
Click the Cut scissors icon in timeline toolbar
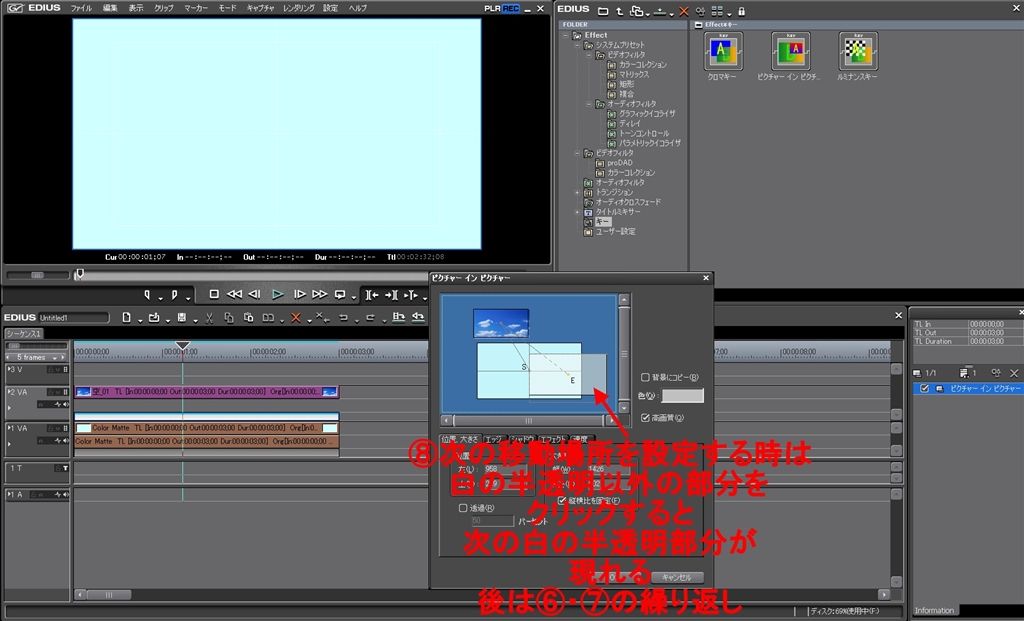[209, 318]
